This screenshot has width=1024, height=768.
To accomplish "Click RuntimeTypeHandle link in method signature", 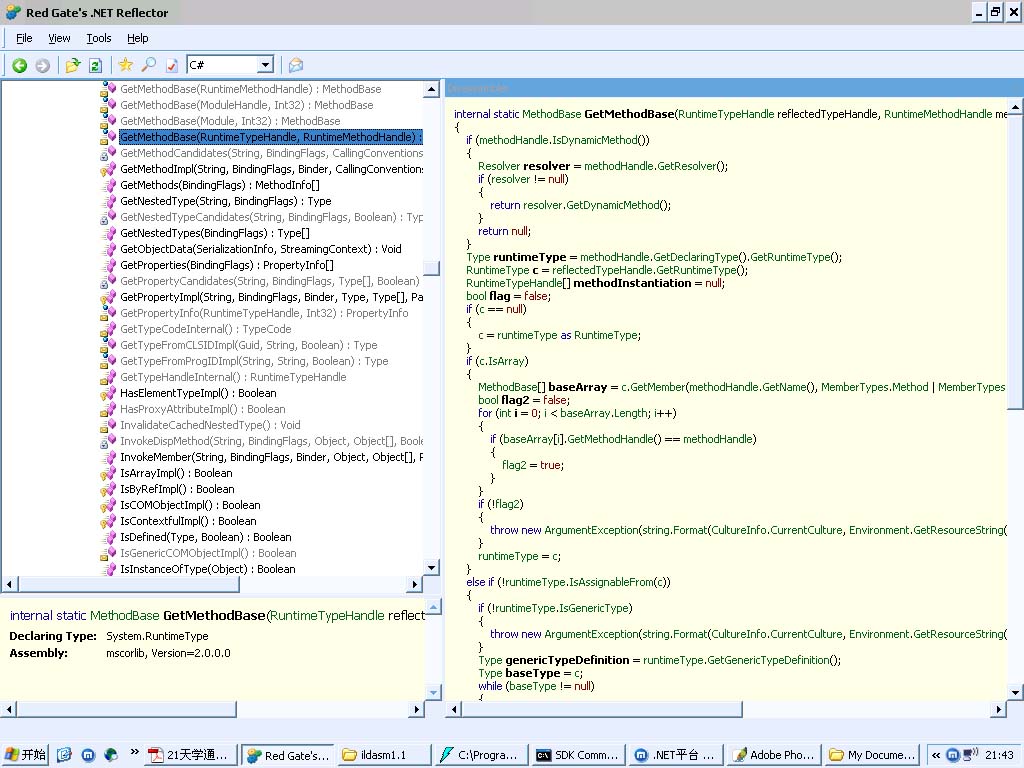I will tap(726, 114).
